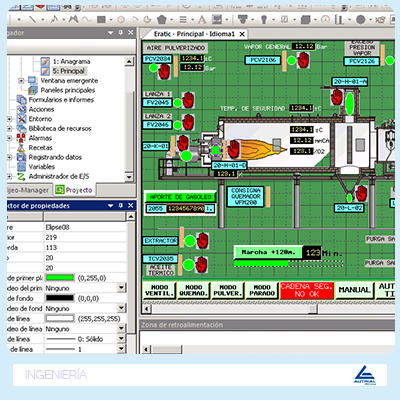Click white line color swatch (255,255,255)
The image size is (400, 400).
coord(60,318)
